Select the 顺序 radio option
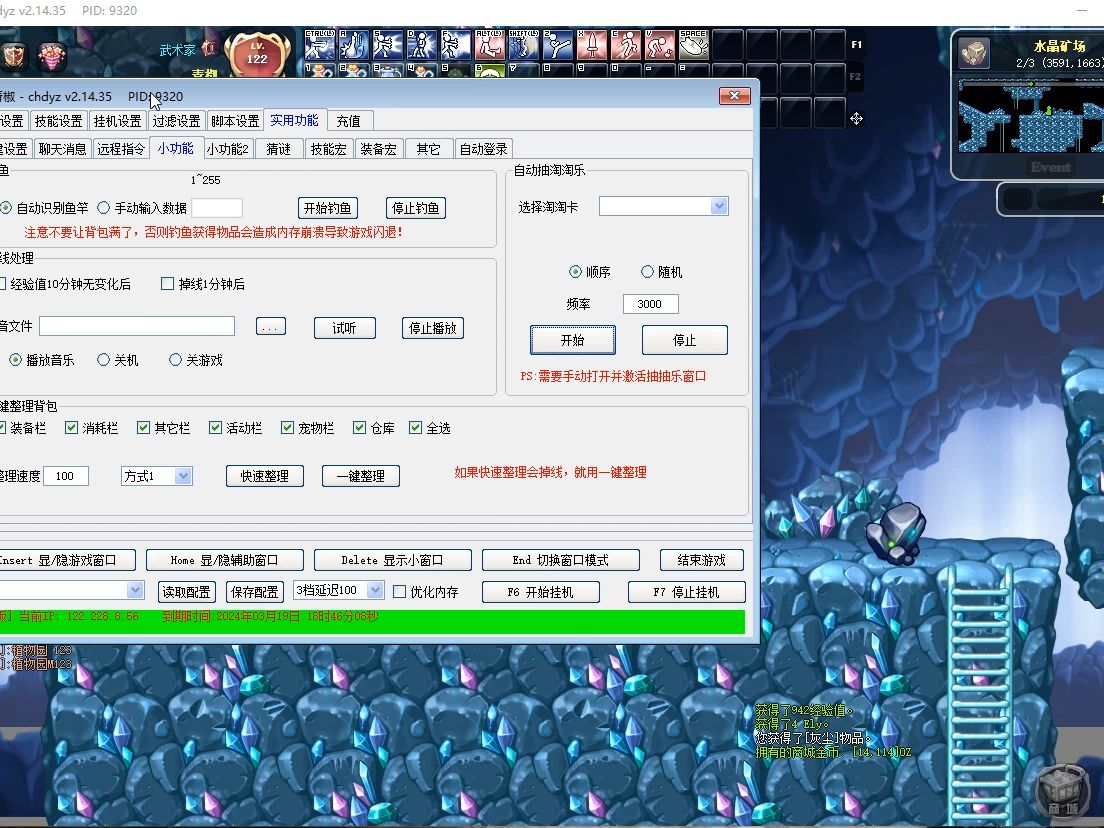The height and width of the screenshot is (828, 1104). click(575, 272)
